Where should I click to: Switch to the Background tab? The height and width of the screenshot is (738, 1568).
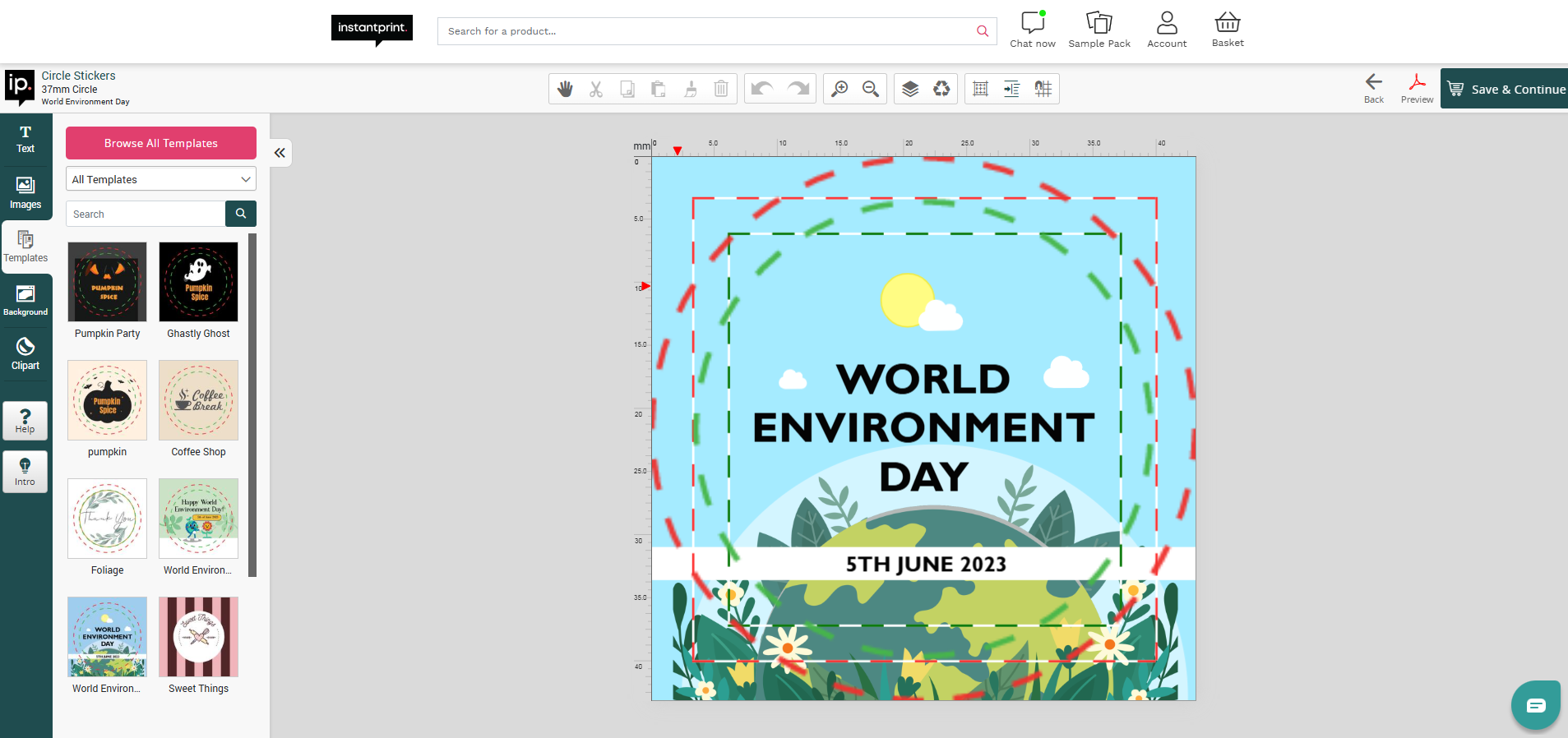coord(25,301)
